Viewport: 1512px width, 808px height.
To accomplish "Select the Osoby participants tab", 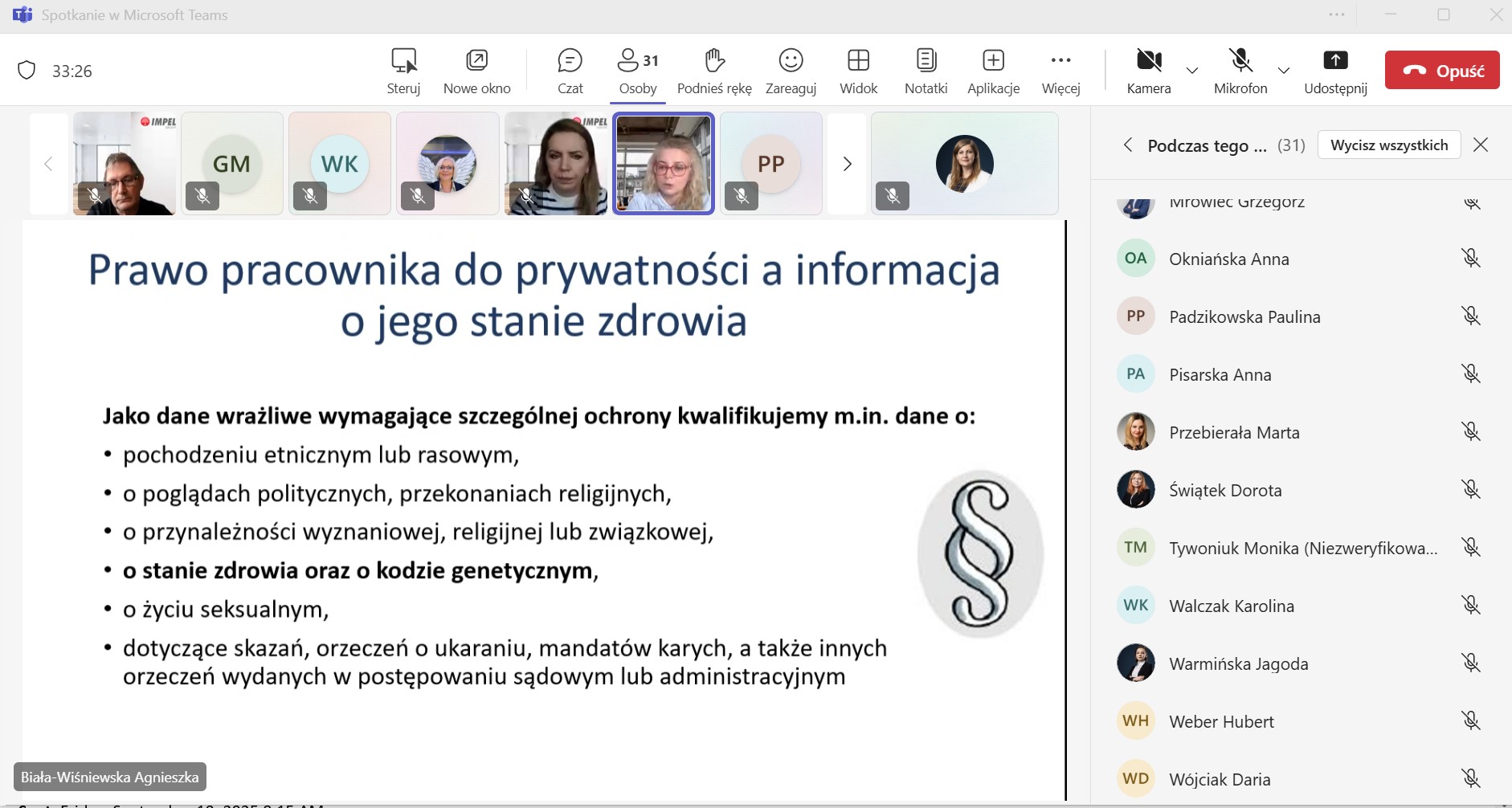I will tap(638, 71).
